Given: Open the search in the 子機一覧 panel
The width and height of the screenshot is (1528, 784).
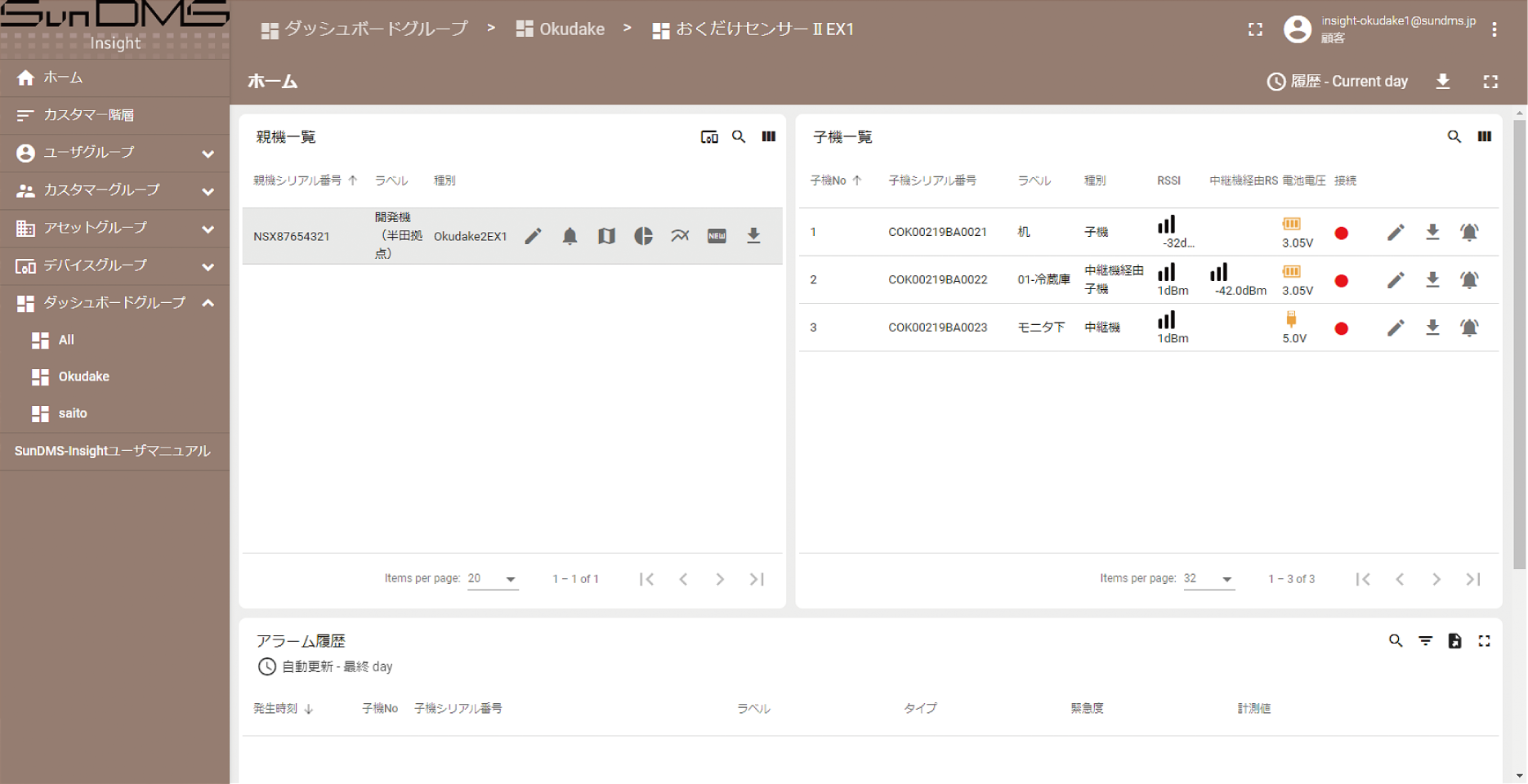Looking at the screenshot, I should [1454, 136].
